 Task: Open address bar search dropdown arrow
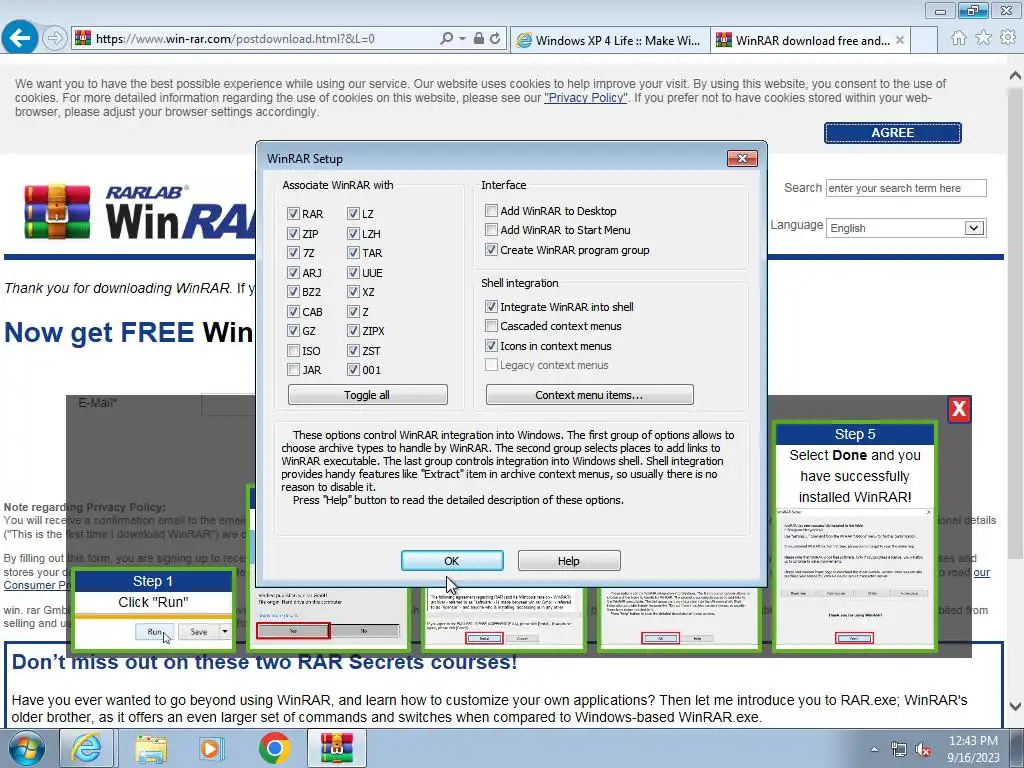[x=462, y=39]
